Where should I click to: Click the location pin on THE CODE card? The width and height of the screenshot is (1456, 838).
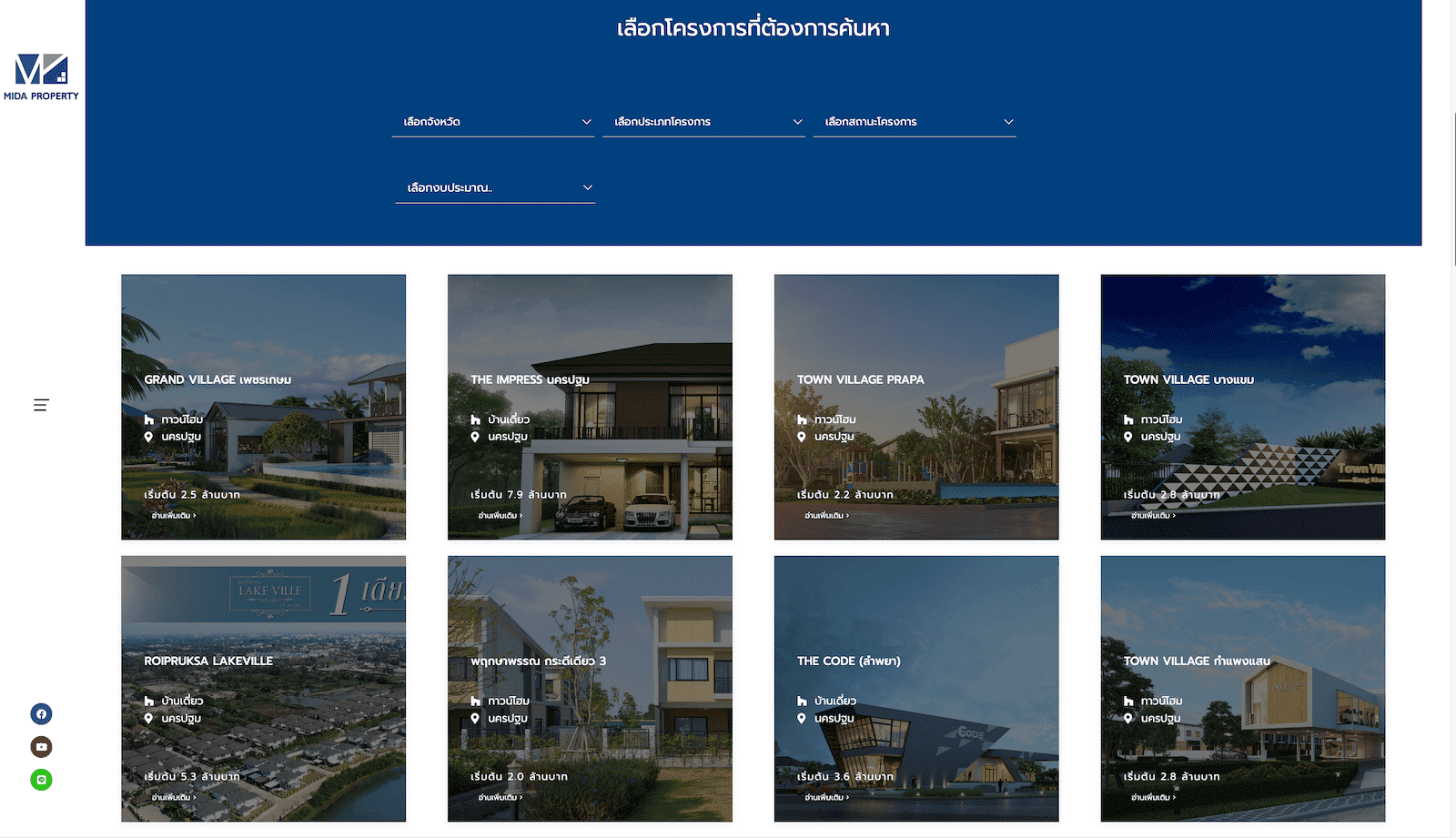[802, 718]
